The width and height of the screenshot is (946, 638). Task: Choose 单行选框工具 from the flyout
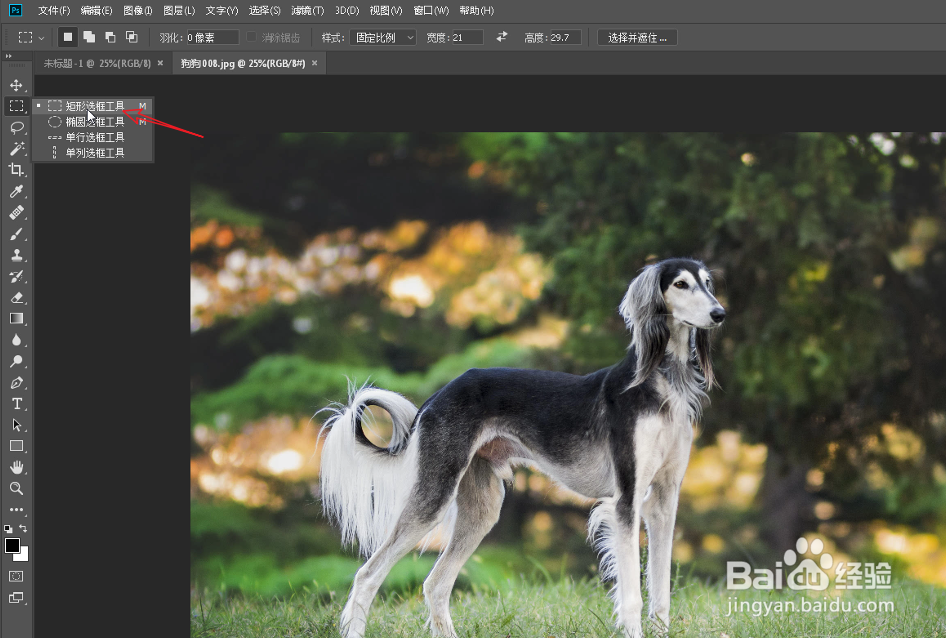point(93,137)
